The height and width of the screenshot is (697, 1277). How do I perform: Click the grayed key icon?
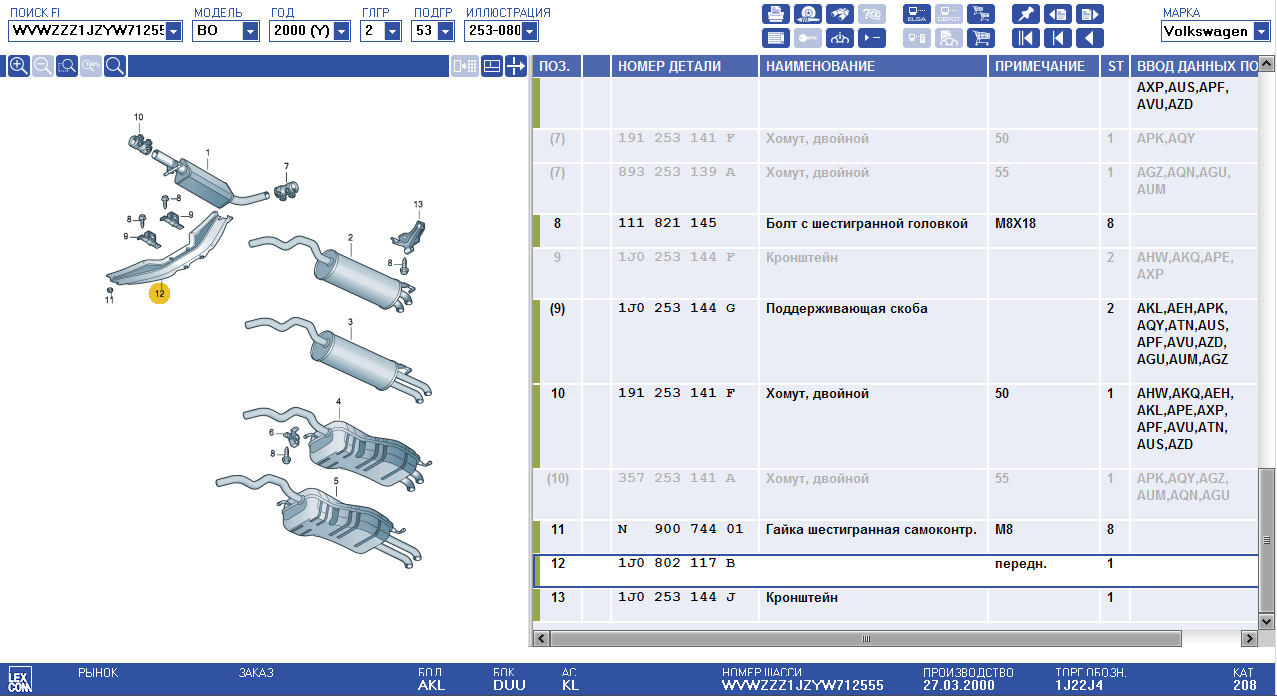point(807,38)
